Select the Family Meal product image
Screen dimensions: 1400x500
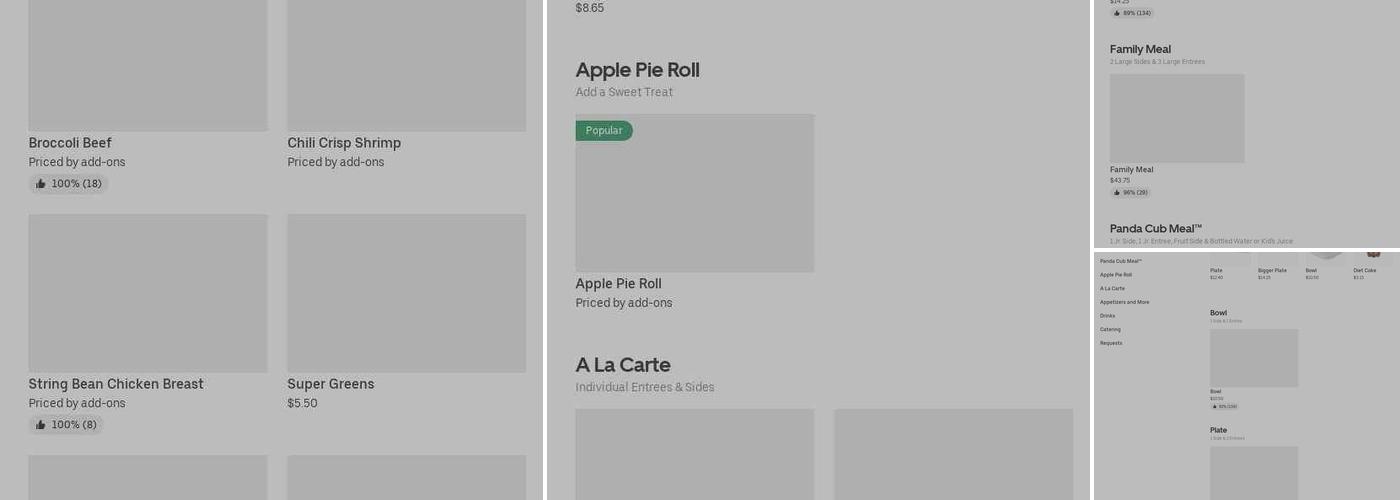click(x=1177, y=118)
